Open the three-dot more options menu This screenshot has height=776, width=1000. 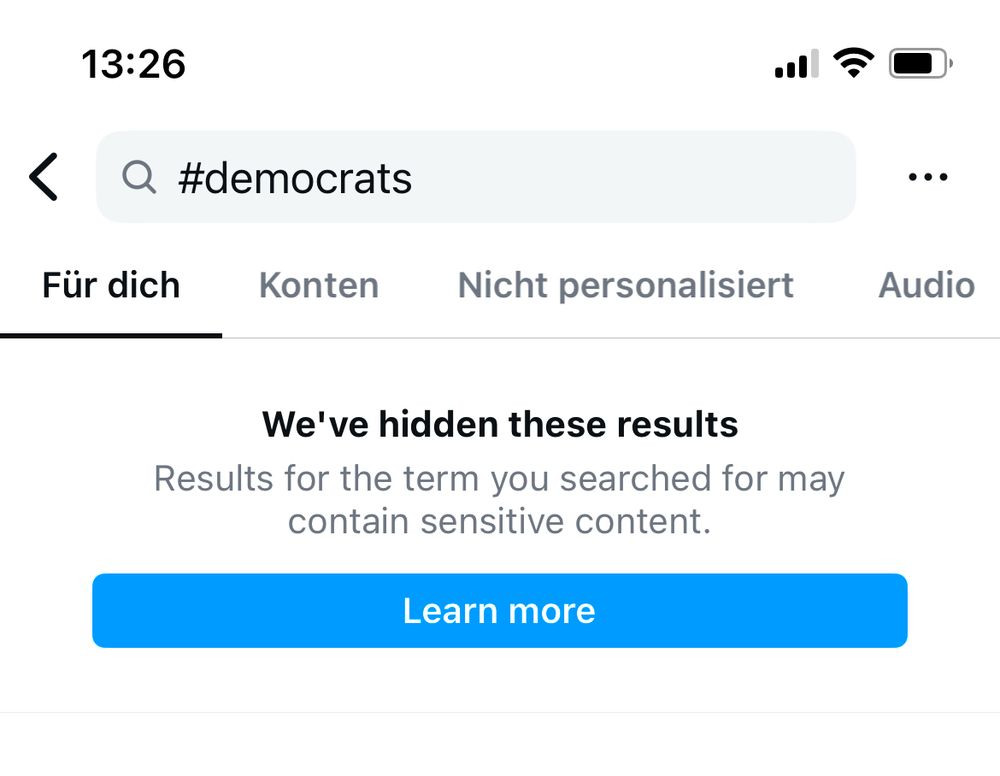[927, 178]
